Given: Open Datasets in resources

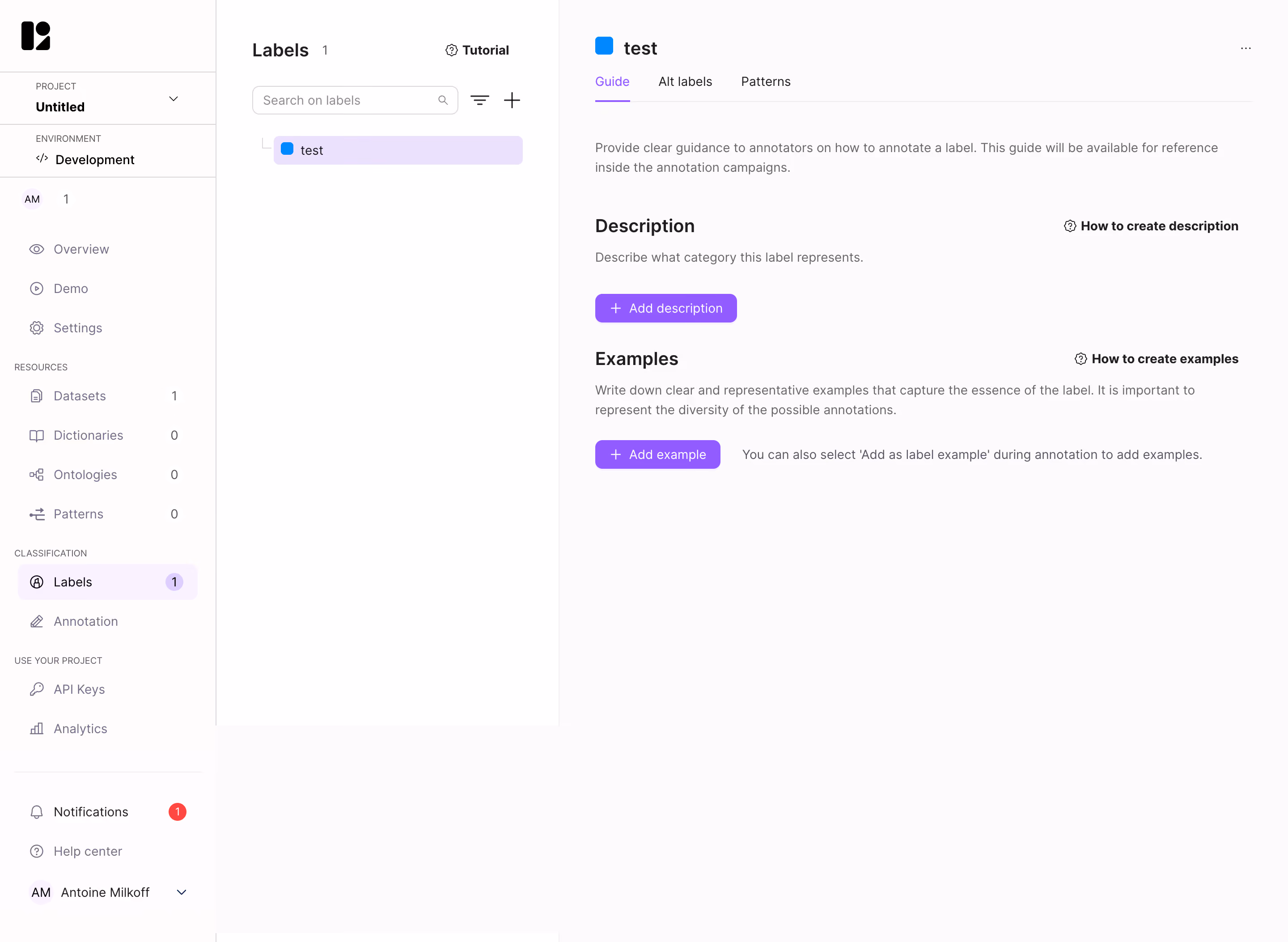Looking at the screenshot, I should click(x=107, y=396).
